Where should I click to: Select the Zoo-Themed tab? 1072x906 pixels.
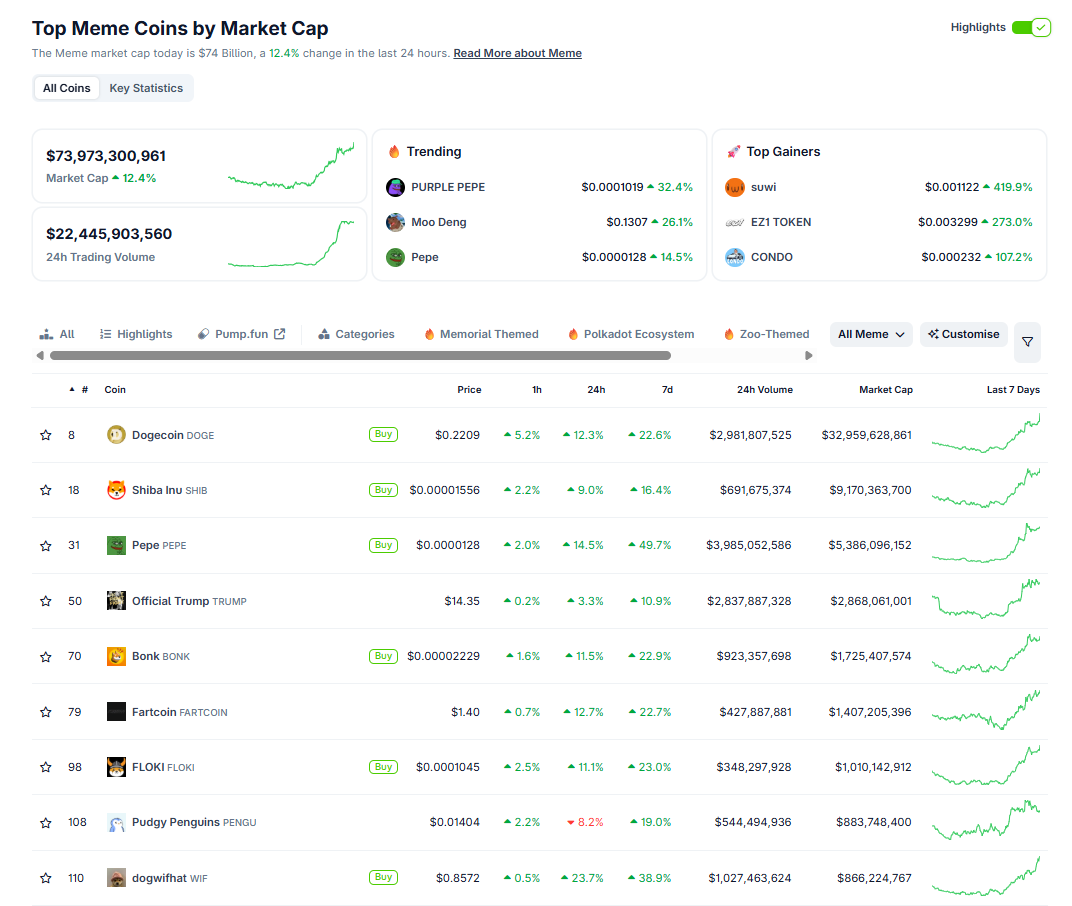[x=766, y=334]
